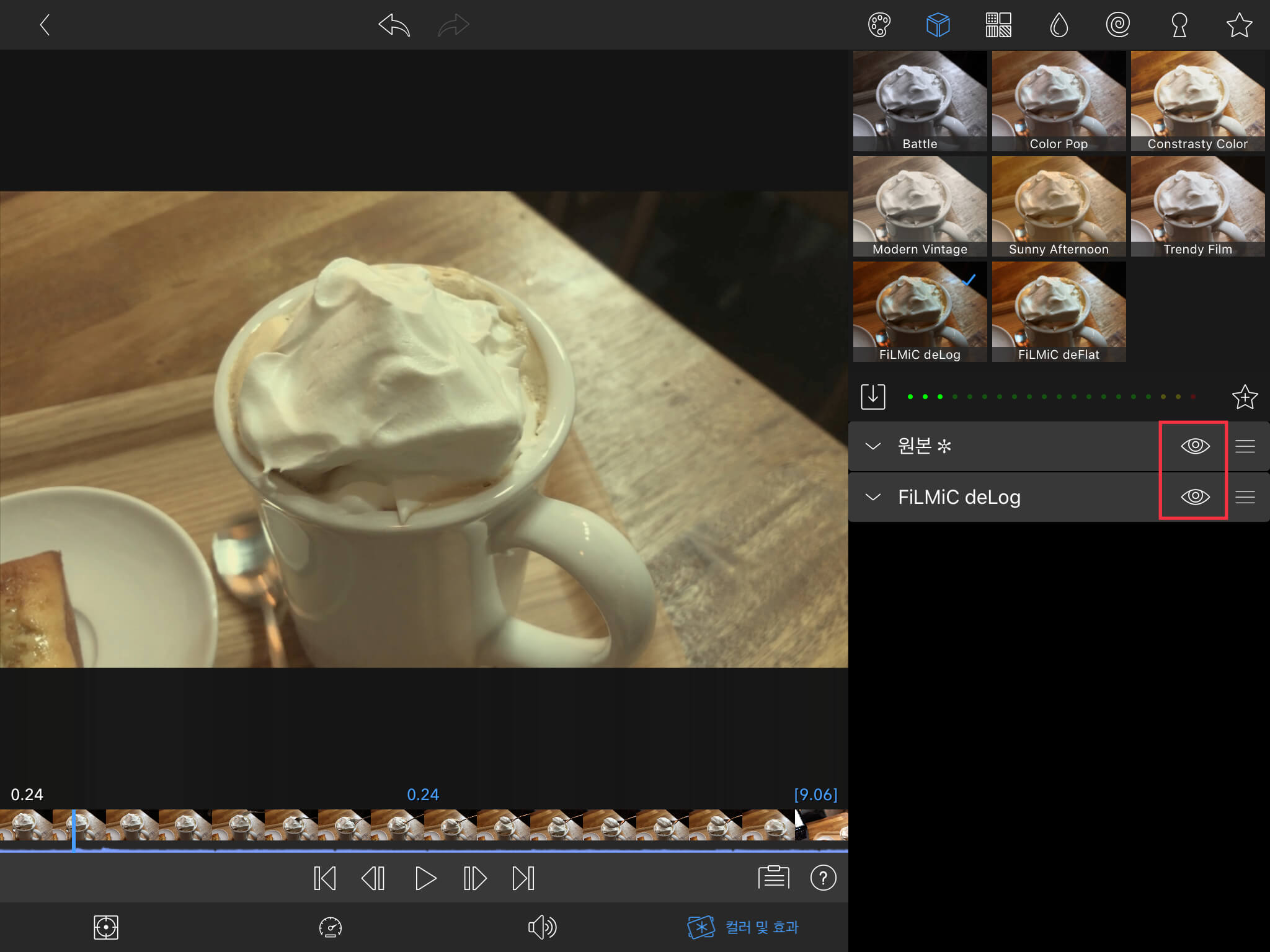Open the spiral distortion effects
1270x952 pixels.
tap(1117, 25)
